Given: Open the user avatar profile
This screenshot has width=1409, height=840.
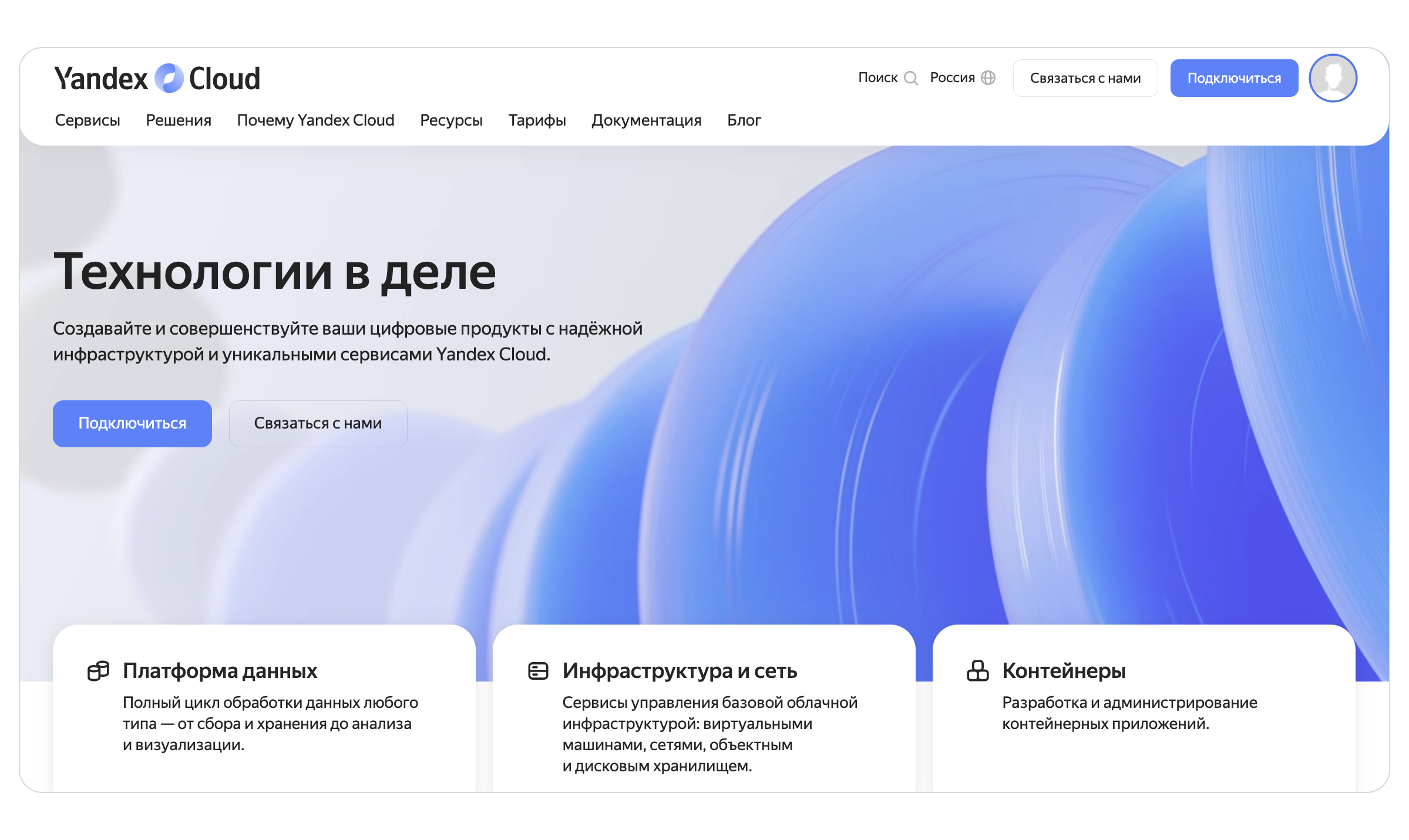Looking at the screenshot, I should (x=1333, y=78).
